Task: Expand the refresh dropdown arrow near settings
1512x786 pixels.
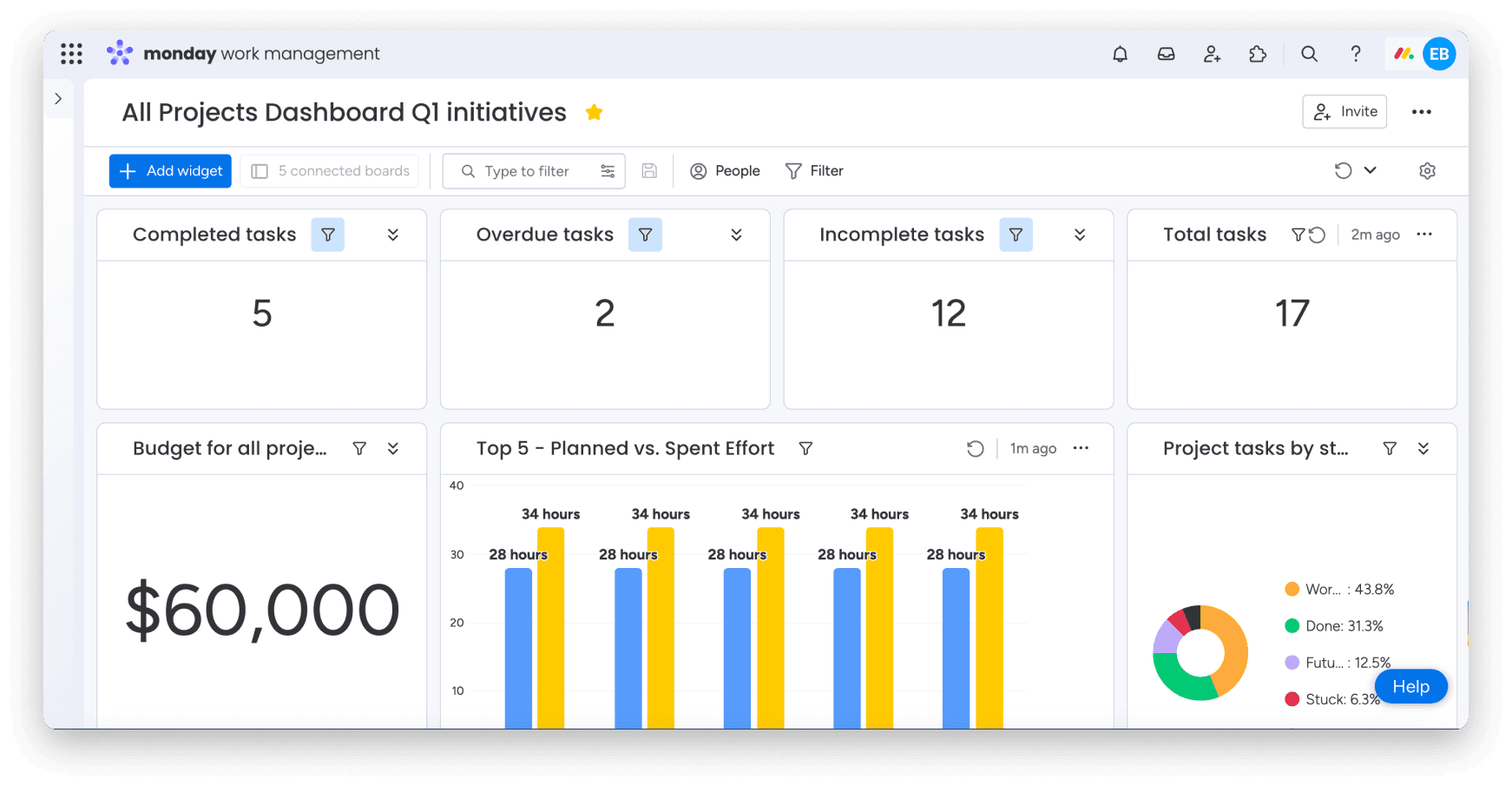Action: tap(1369, 170)
